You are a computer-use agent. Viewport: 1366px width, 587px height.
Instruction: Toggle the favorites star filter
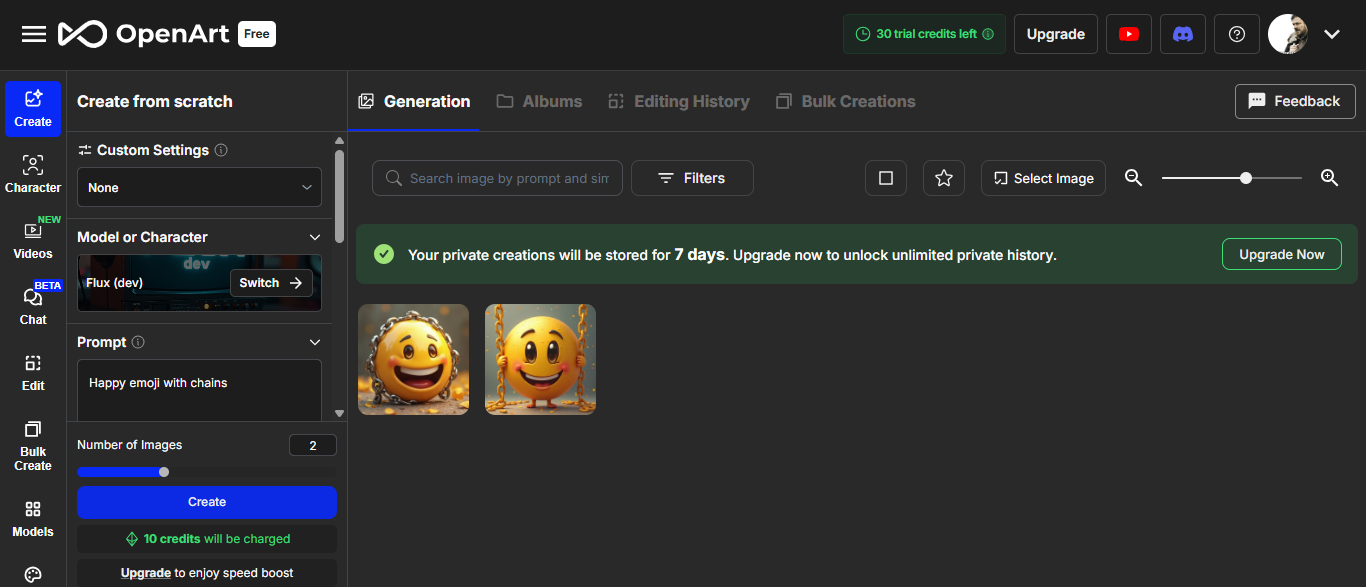pos(944,178)
